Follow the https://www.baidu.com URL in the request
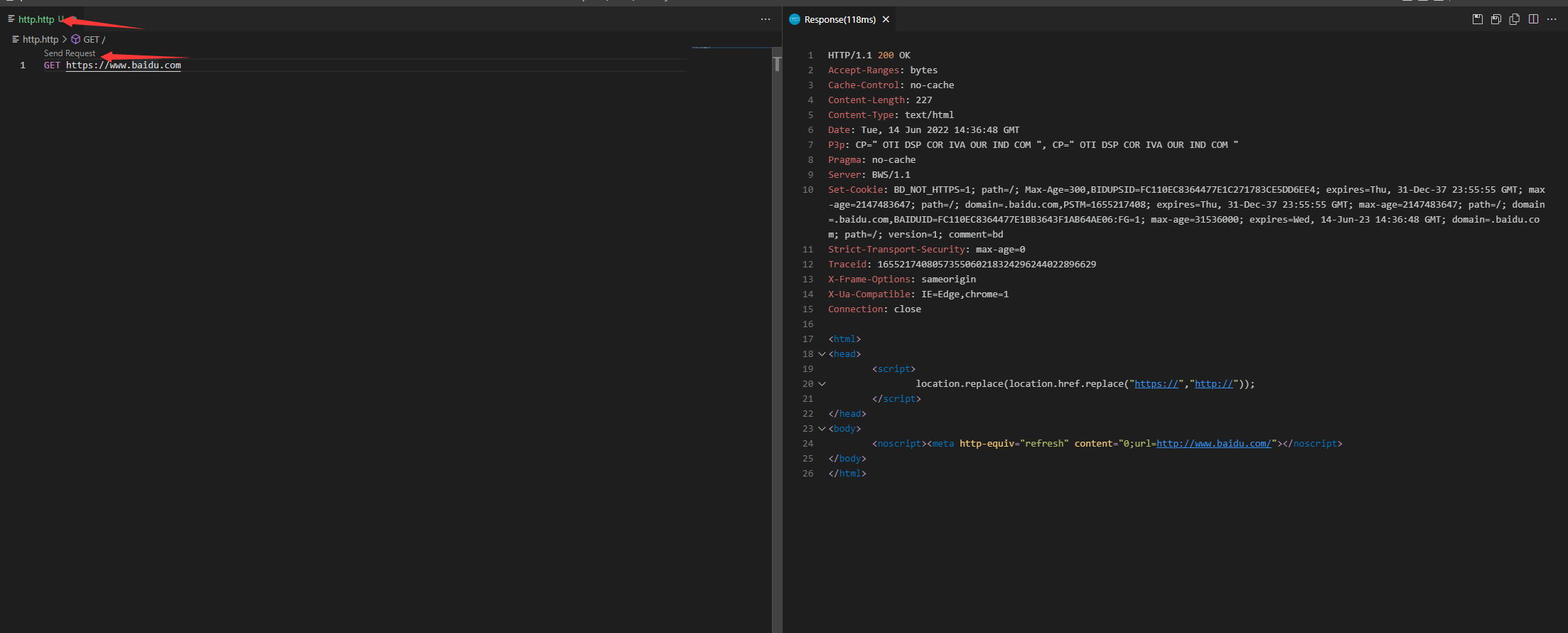 (x=124, y=65)
